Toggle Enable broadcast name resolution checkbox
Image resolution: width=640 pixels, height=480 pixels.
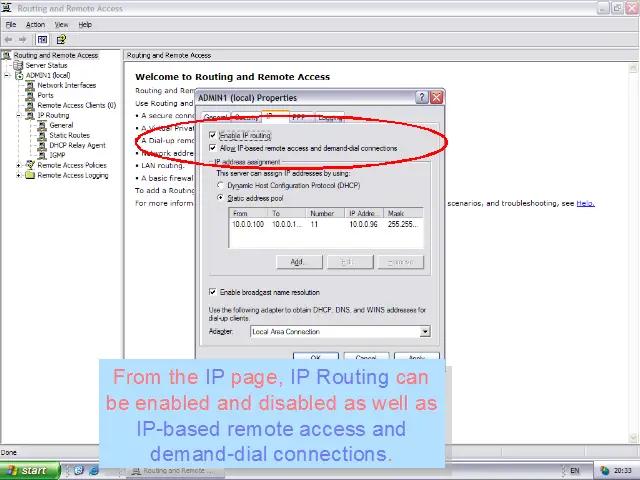pos(212,292)
